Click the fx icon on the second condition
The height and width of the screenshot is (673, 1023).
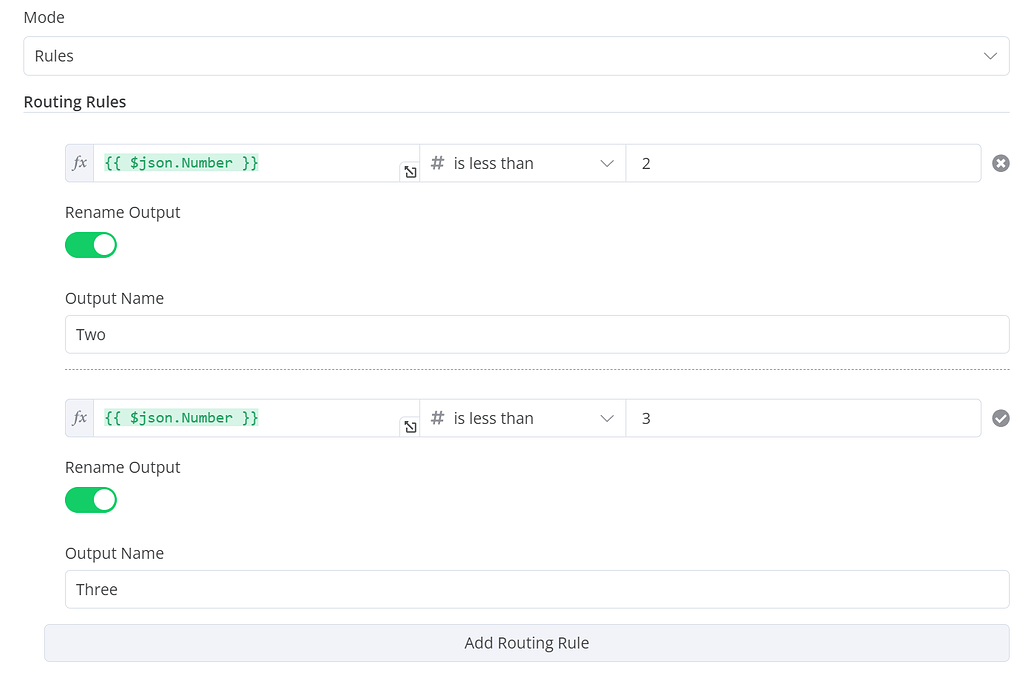tap(79, 417)
